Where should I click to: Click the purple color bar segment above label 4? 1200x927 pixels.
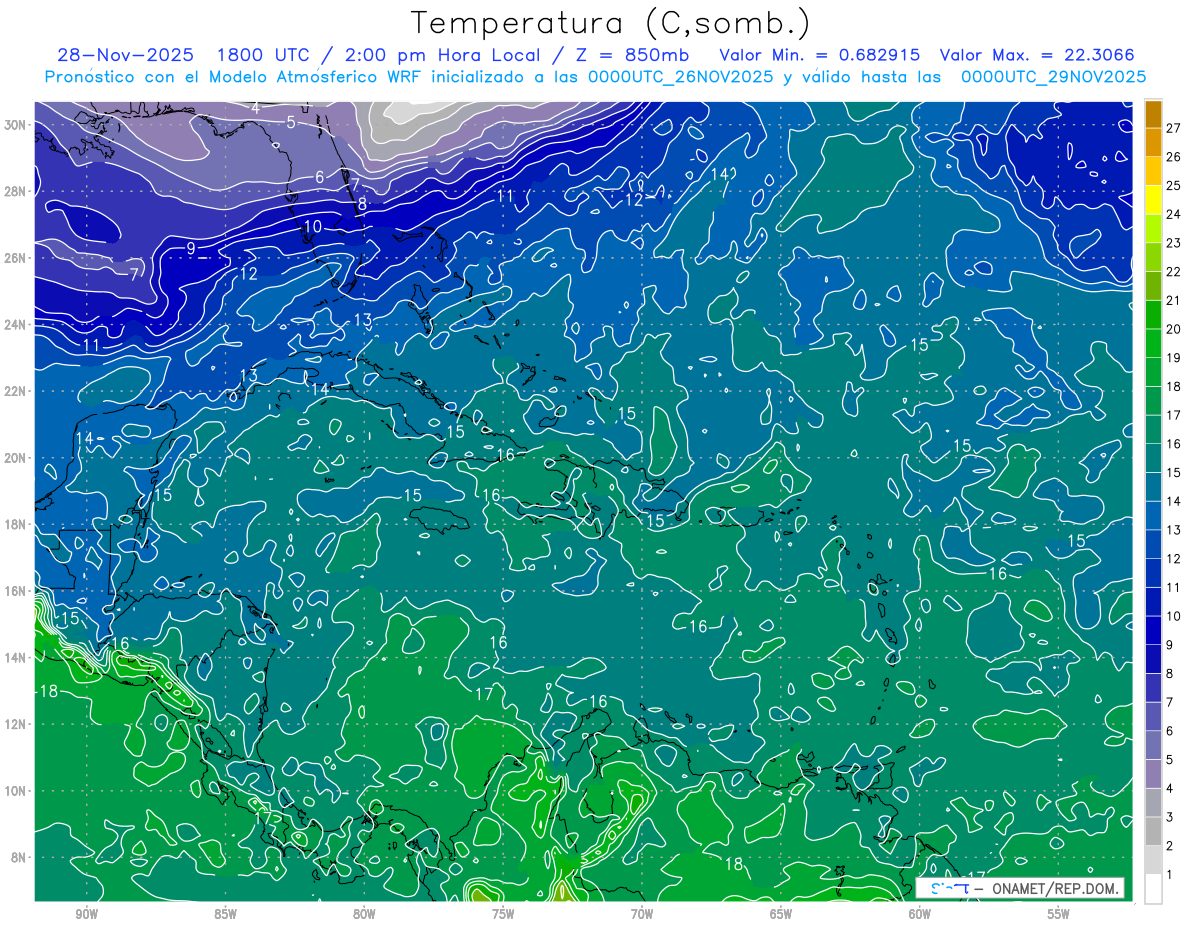coord(1153,773)
